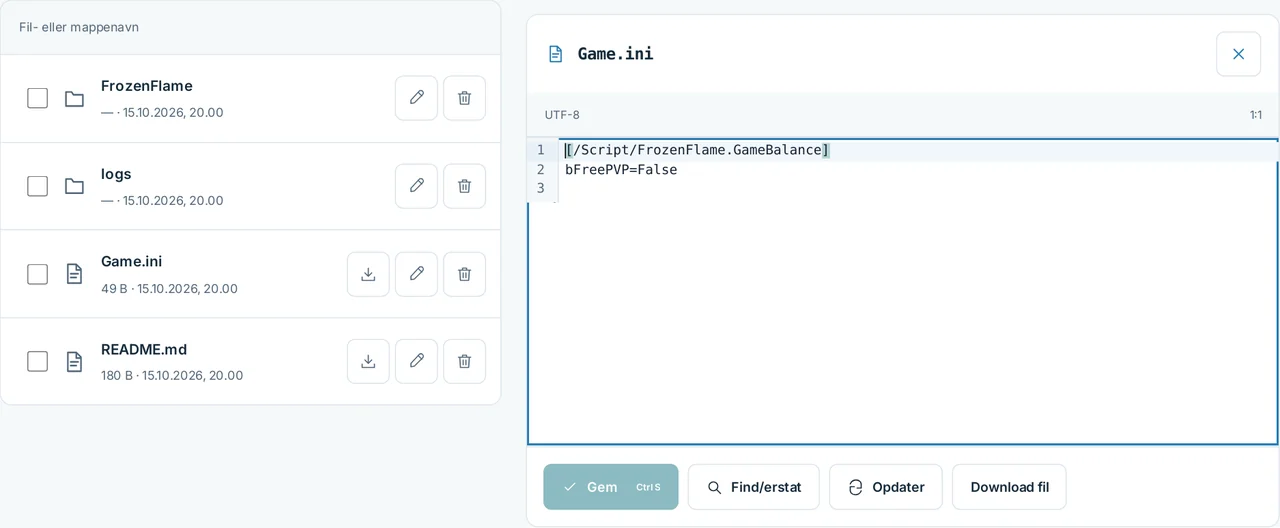The image size is (1280, 528).
Task: Close the Game.ini editor panel
Action: coord(1238,54)
